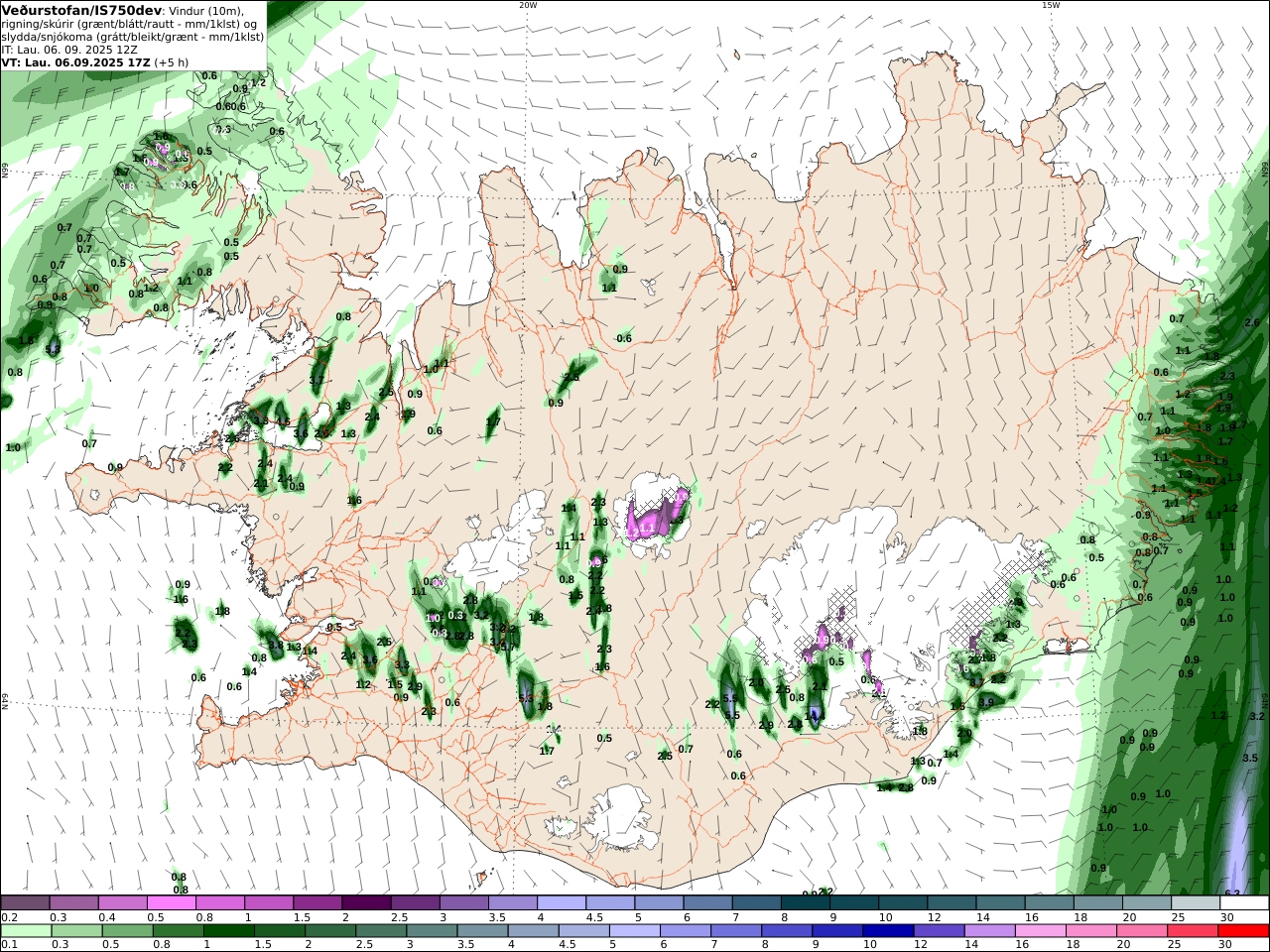Screen dimensions: 1270x952
Task: Pick the bright pink sleet/snow swatch at 0.5
Action: click(172, 902)
